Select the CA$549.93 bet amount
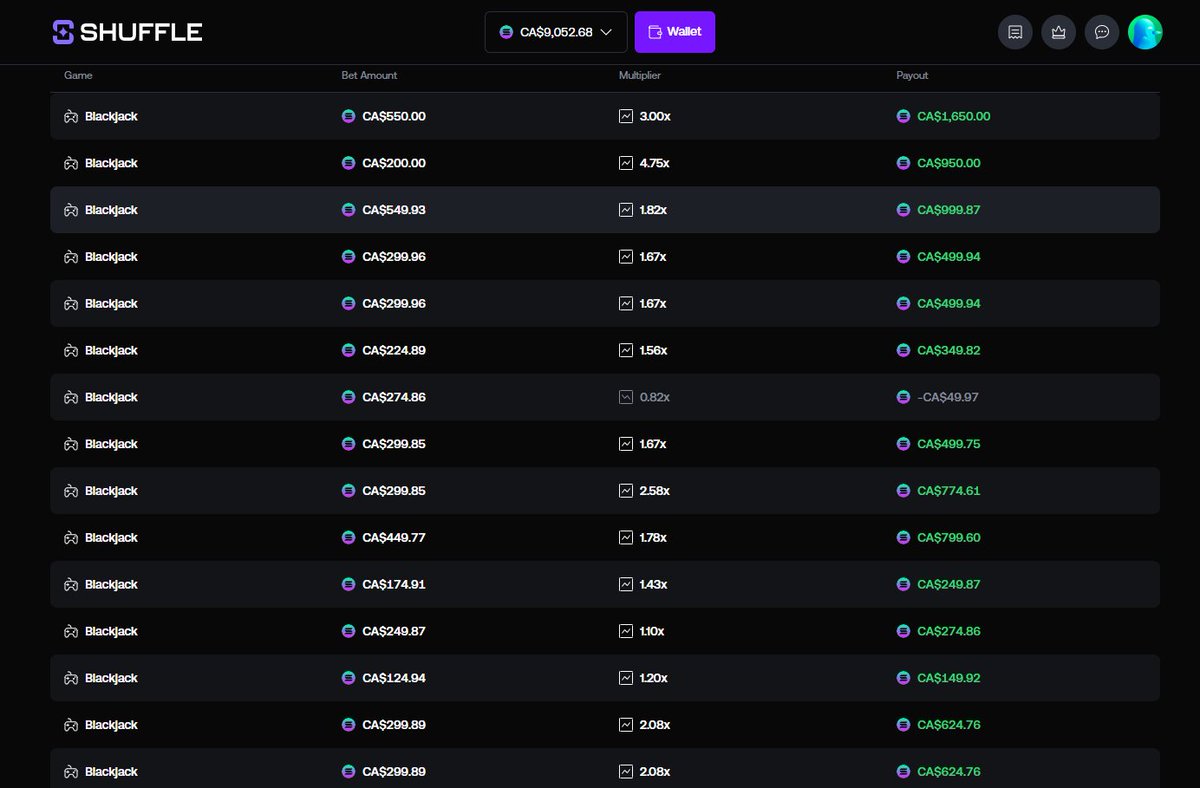The width and height of the screenshot is (1200, 788). pos(394,210)
